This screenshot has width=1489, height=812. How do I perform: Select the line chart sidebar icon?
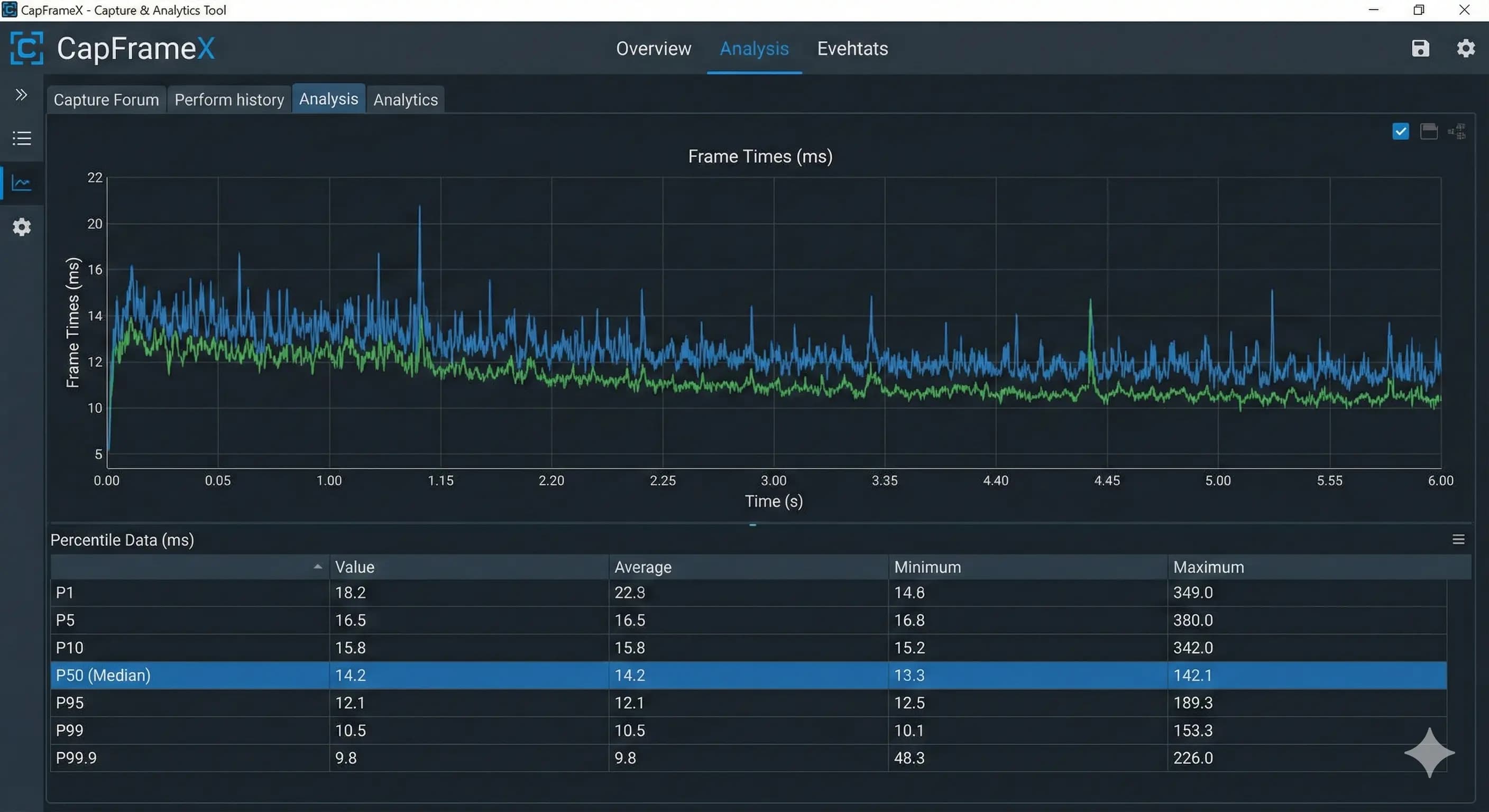coord(21,183)
